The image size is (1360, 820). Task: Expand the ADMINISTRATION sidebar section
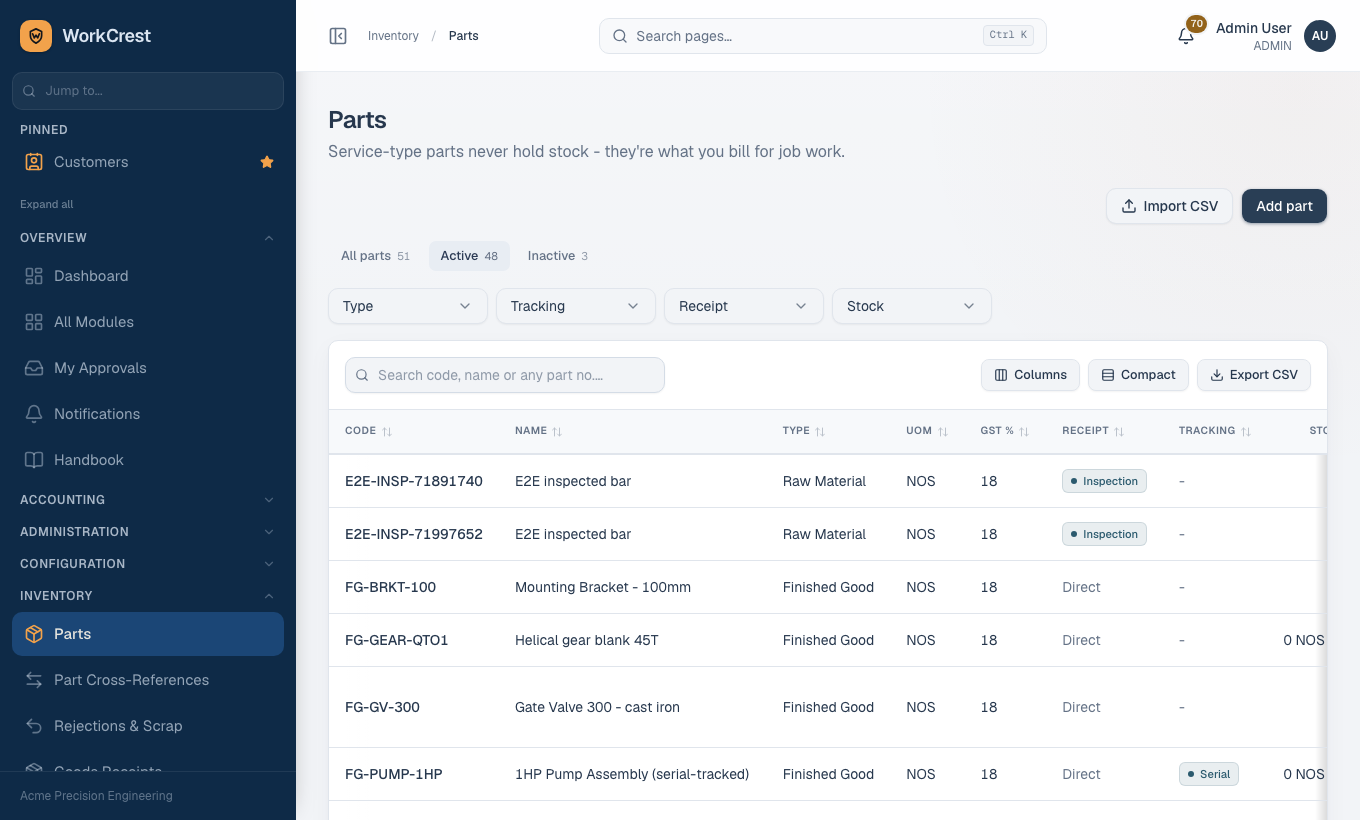pyautogui.click(x=148, y=532)
